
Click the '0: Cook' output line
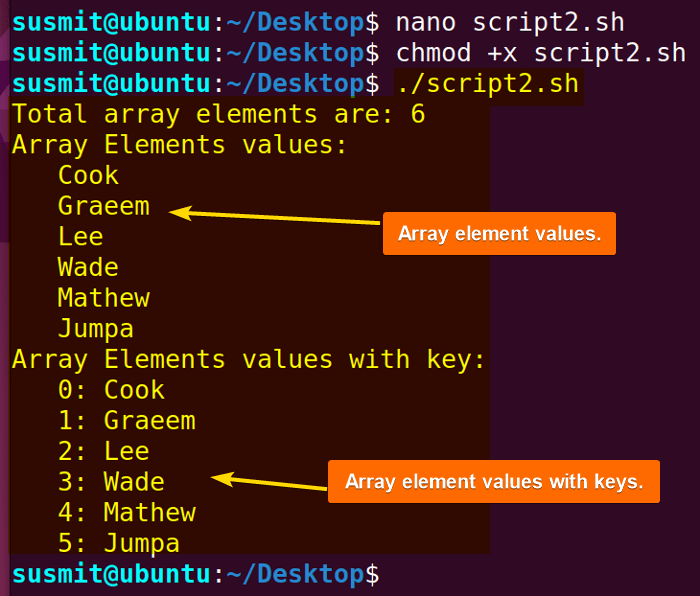(111, 390)
